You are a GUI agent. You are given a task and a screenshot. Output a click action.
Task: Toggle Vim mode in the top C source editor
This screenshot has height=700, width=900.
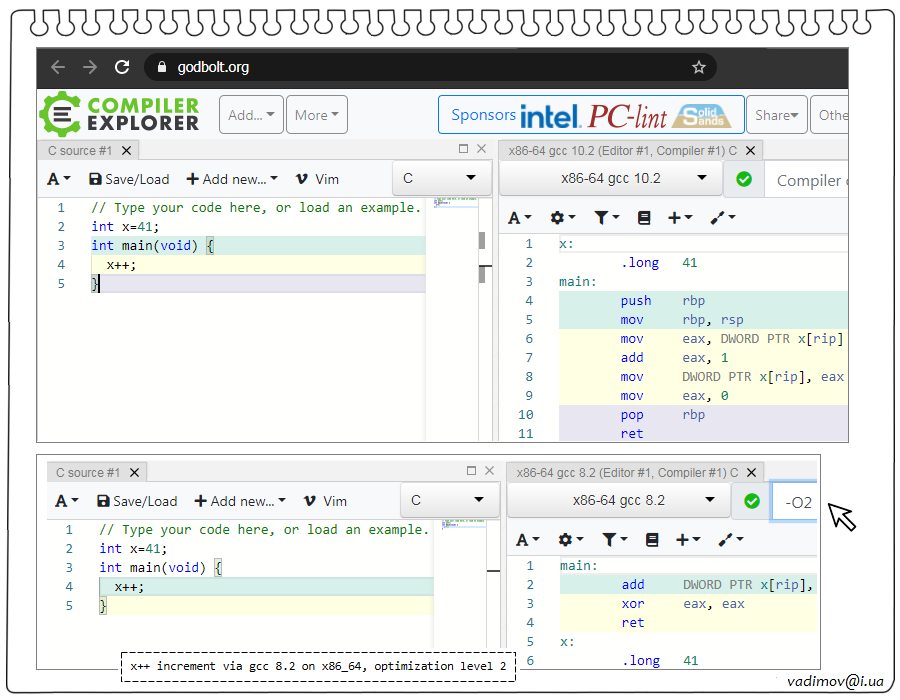tap(318, 179)
